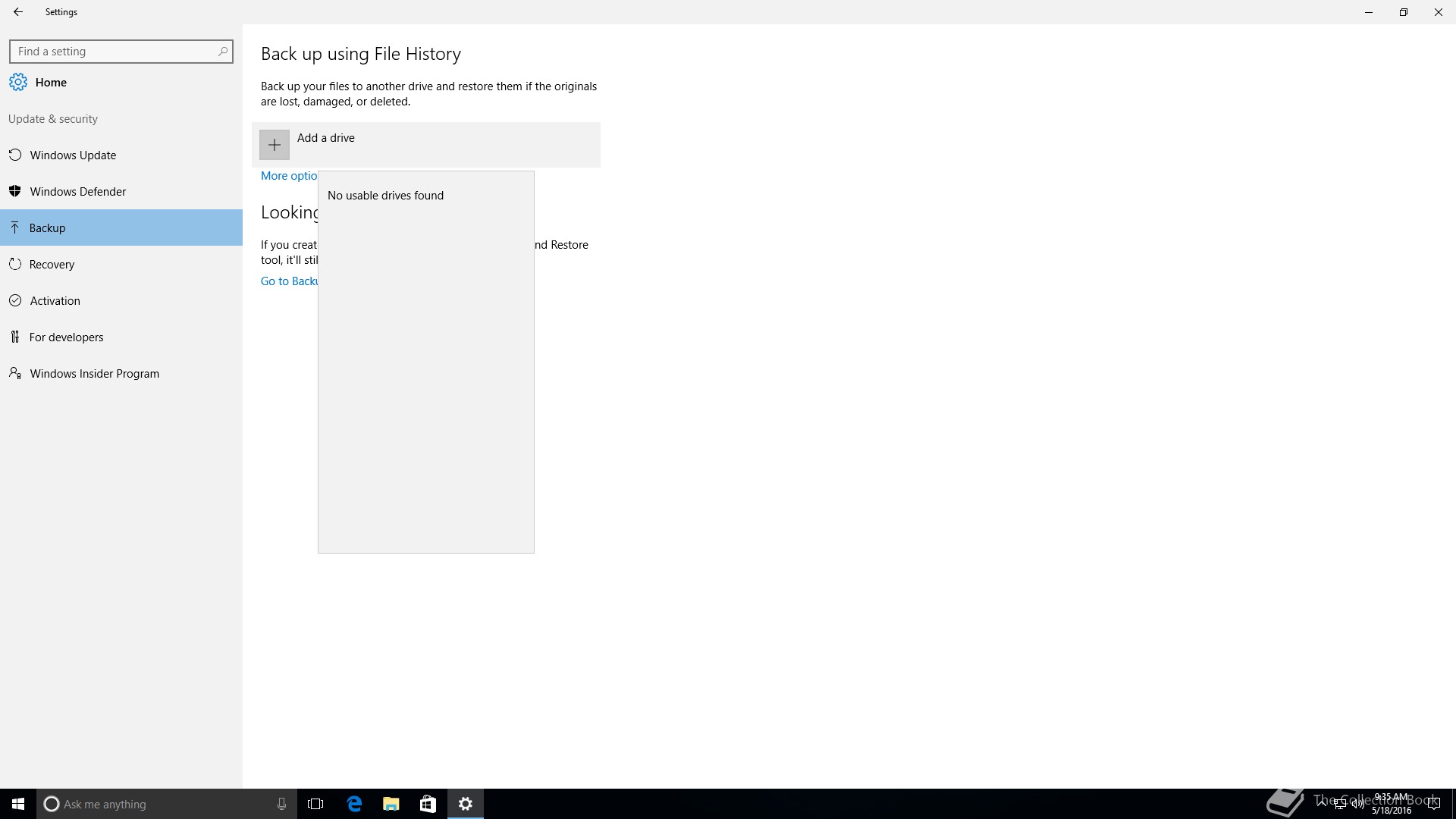Screen dimensions: 1456x819
Task: Click the Update & security heading
Action: tap(53, 119)
